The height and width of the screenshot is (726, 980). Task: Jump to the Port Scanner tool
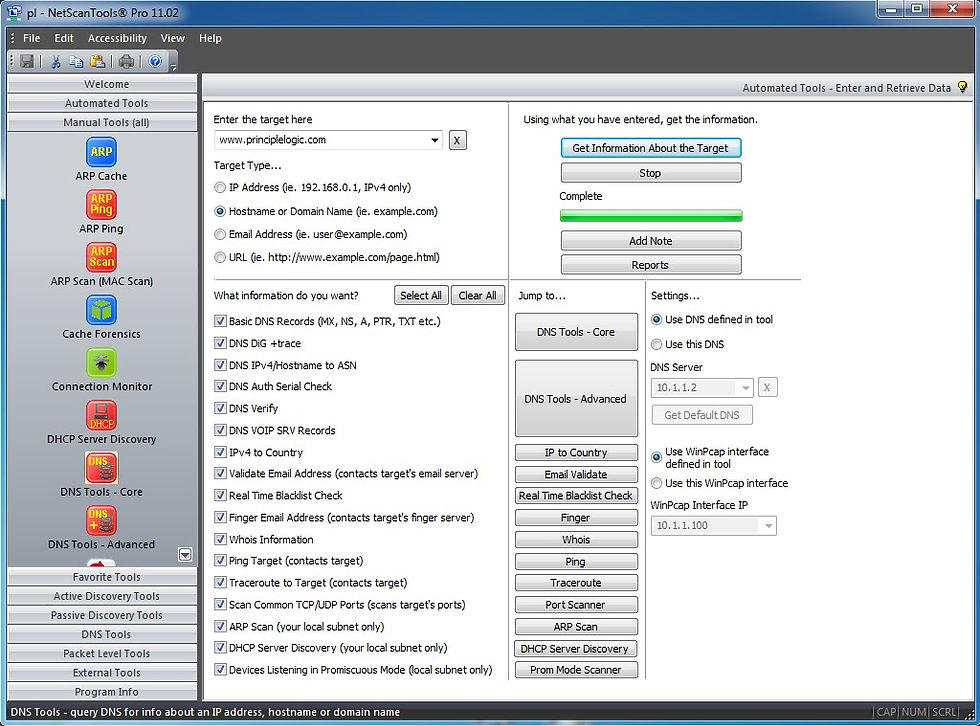pos(576,605)
